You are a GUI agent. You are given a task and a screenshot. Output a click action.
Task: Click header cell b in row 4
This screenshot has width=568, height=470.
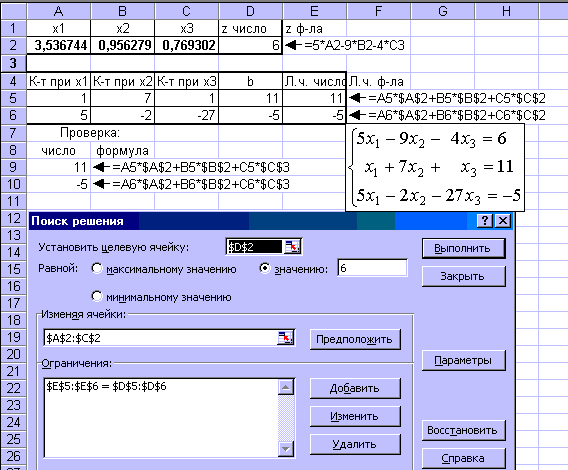(250, 81)
